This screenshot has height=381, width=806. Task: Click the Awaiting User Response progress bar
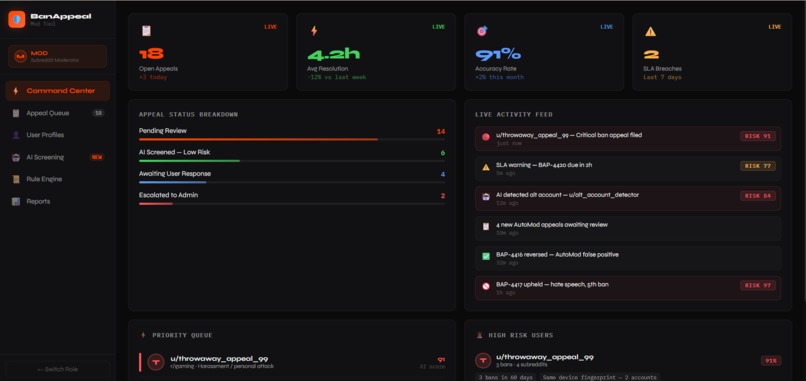[x=291, y=183]
